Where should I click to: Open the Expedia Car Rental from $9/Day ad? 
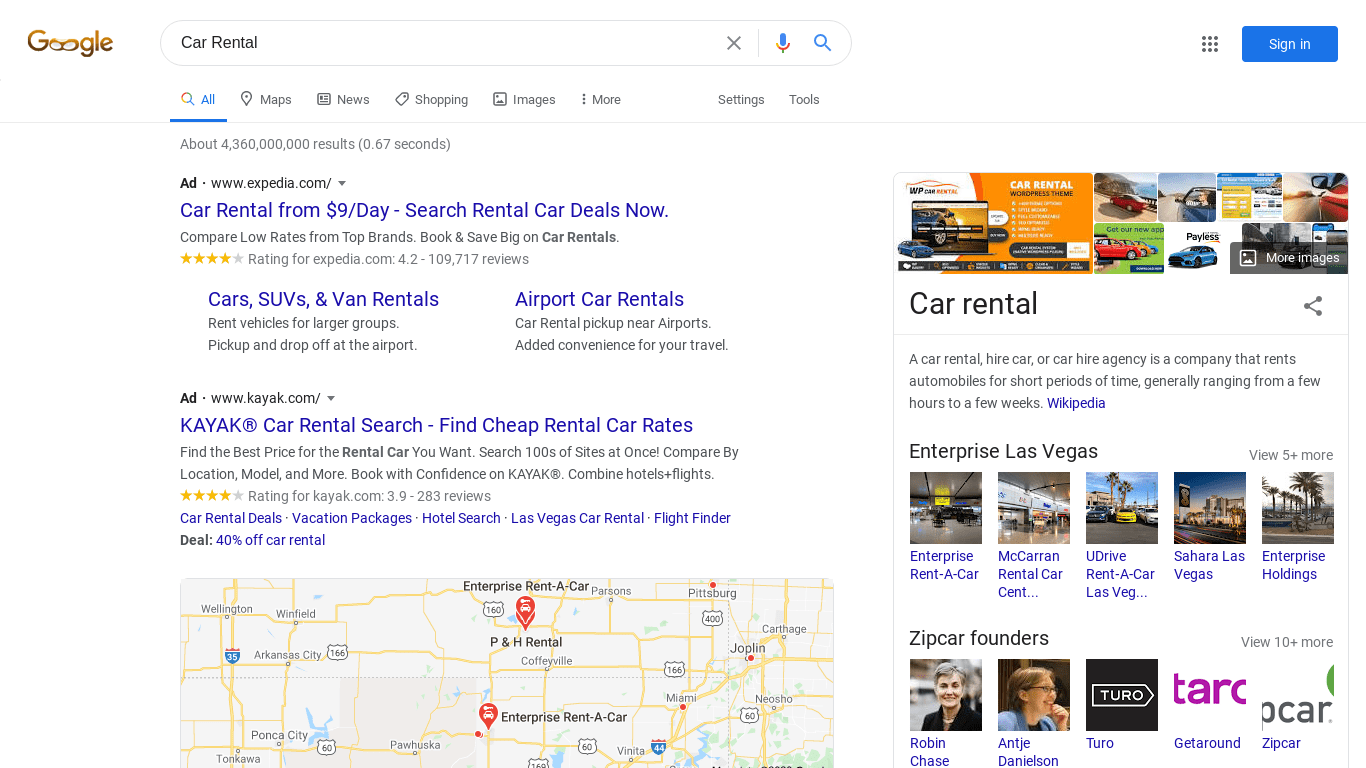click(x=424, y=210)
